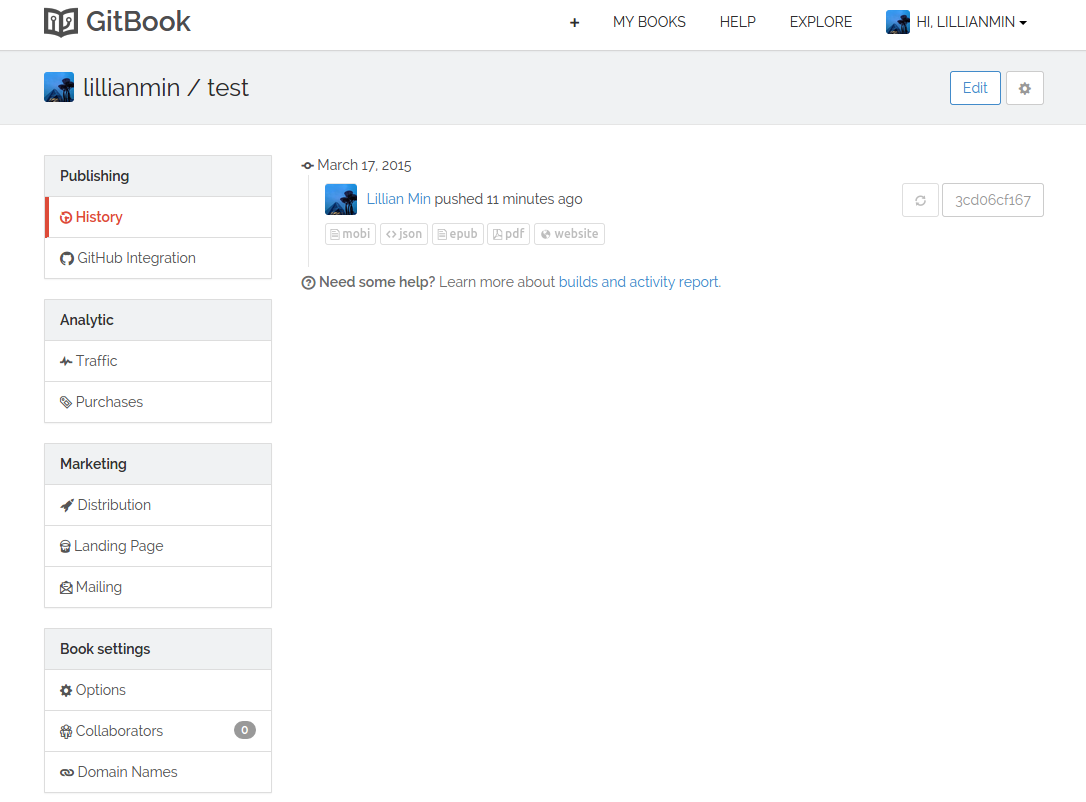Open the Traffic analytics page

click(x=158, y=361)
